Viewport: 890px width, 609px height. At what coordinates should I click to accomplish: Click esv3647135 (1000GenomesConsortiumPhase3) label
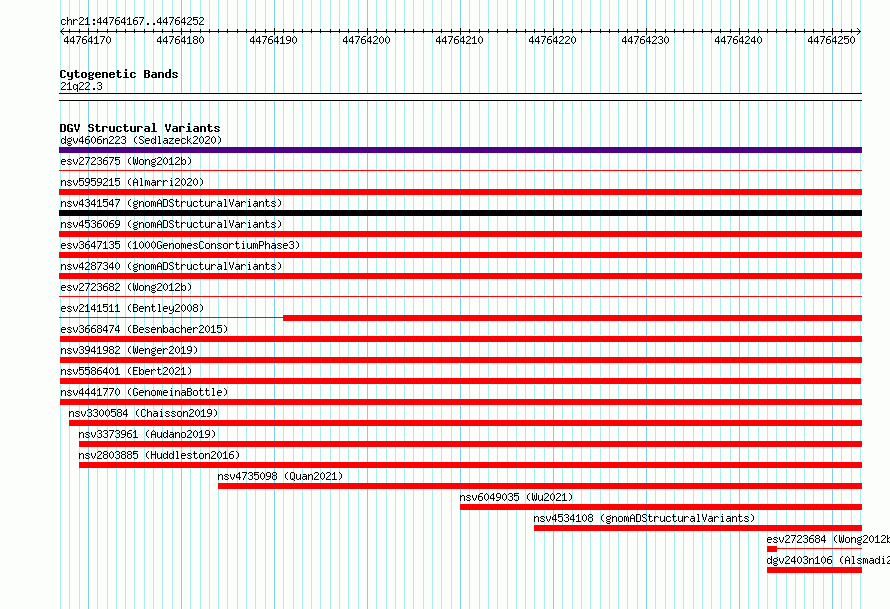pyautogui.click(x=180, y=245)
